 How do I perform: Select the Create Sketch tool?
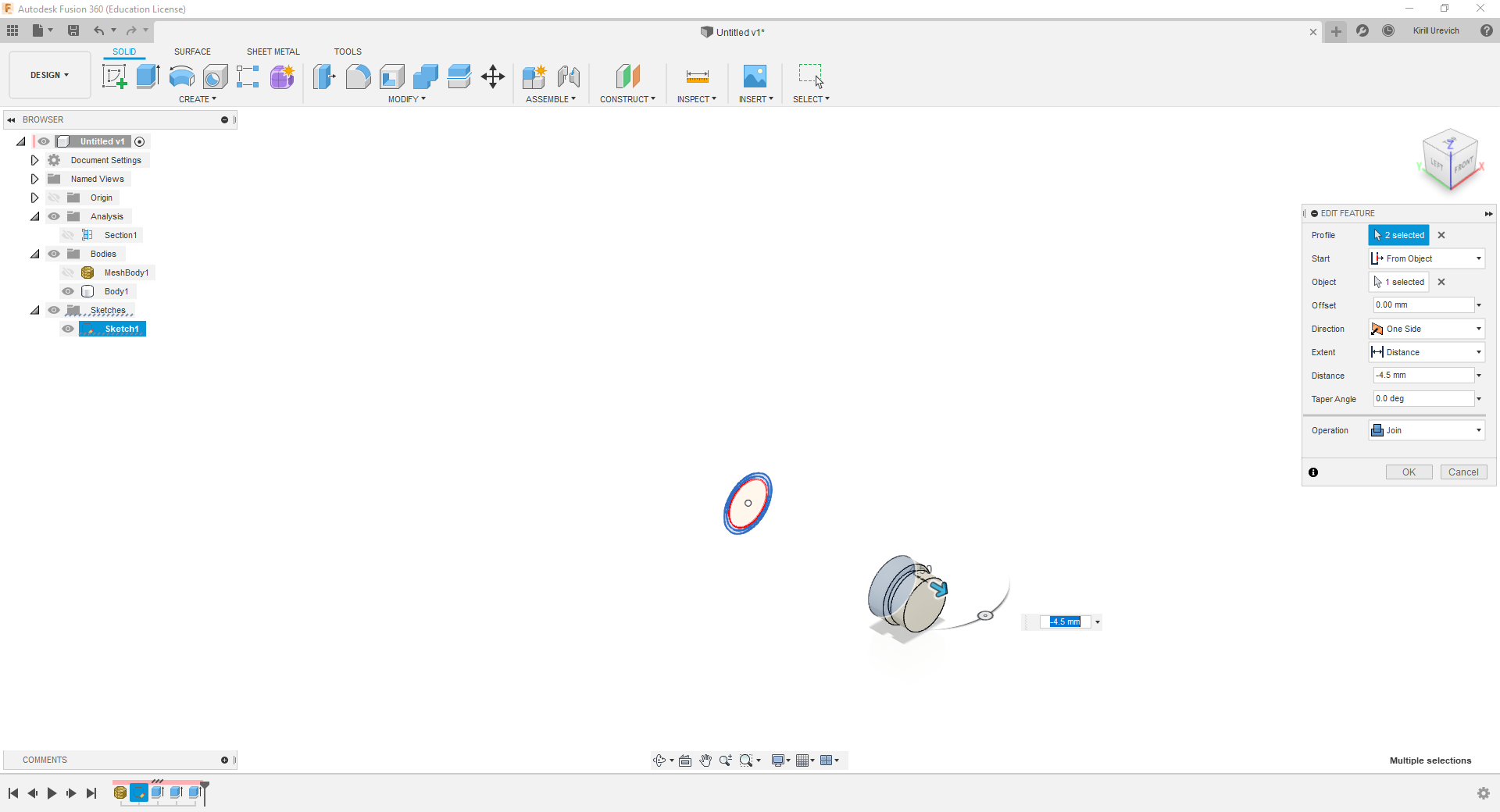114,77
